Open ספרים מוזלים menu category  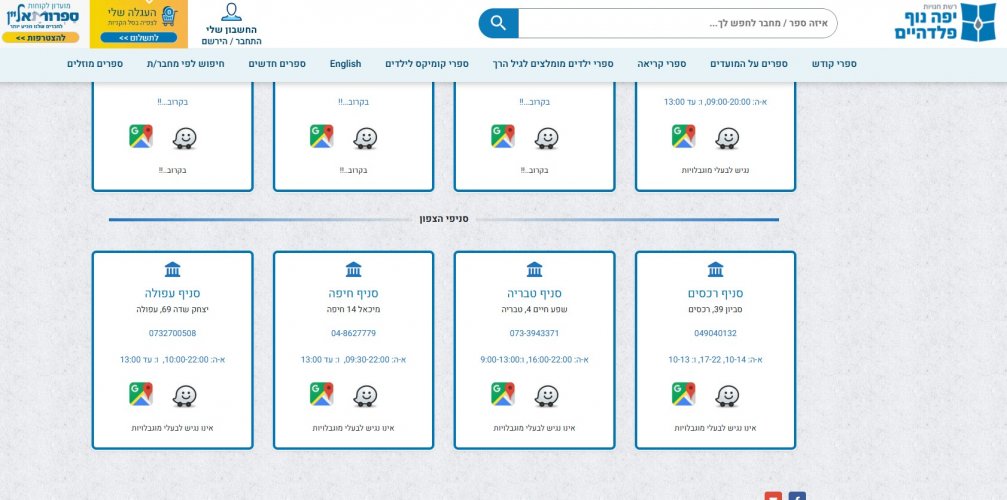(95, 64)
